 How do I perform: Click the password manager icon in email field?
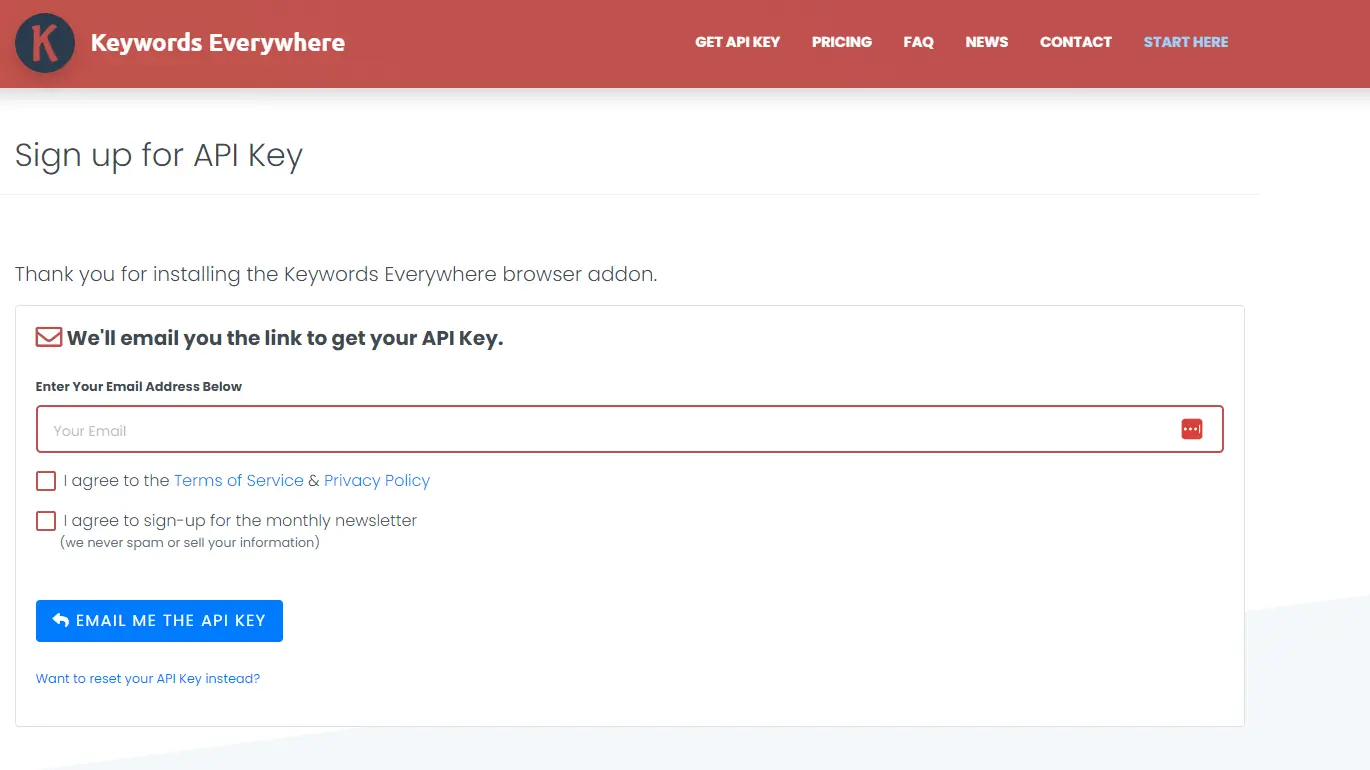pos(1191,429)
